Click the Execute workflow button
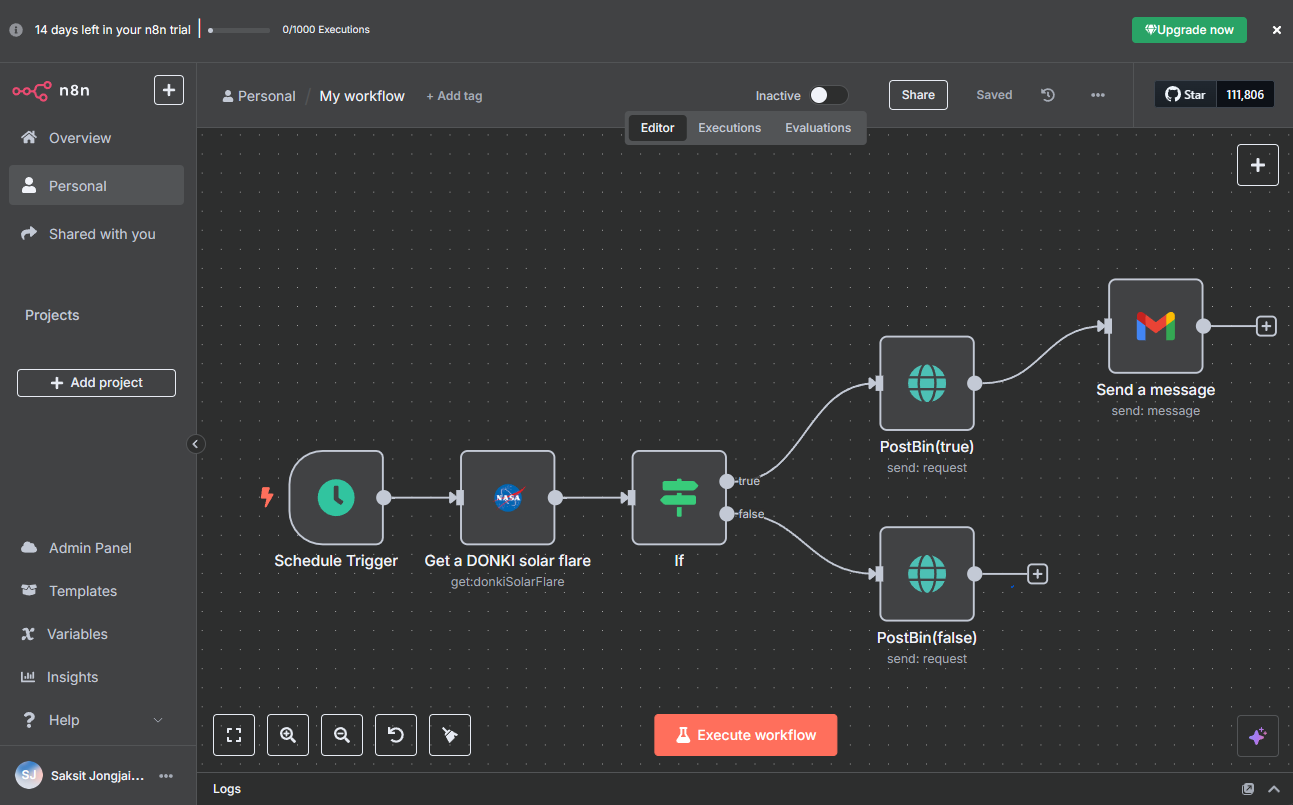 pyautogui.click(x=745, y=734)
